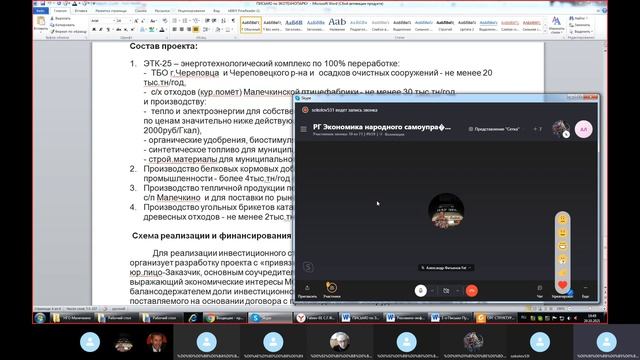The height and width of the screenshot is (360, 640).
Task: Select the Format Painter tool in Word
Action: pyautogui.click(x=69, y=31)
